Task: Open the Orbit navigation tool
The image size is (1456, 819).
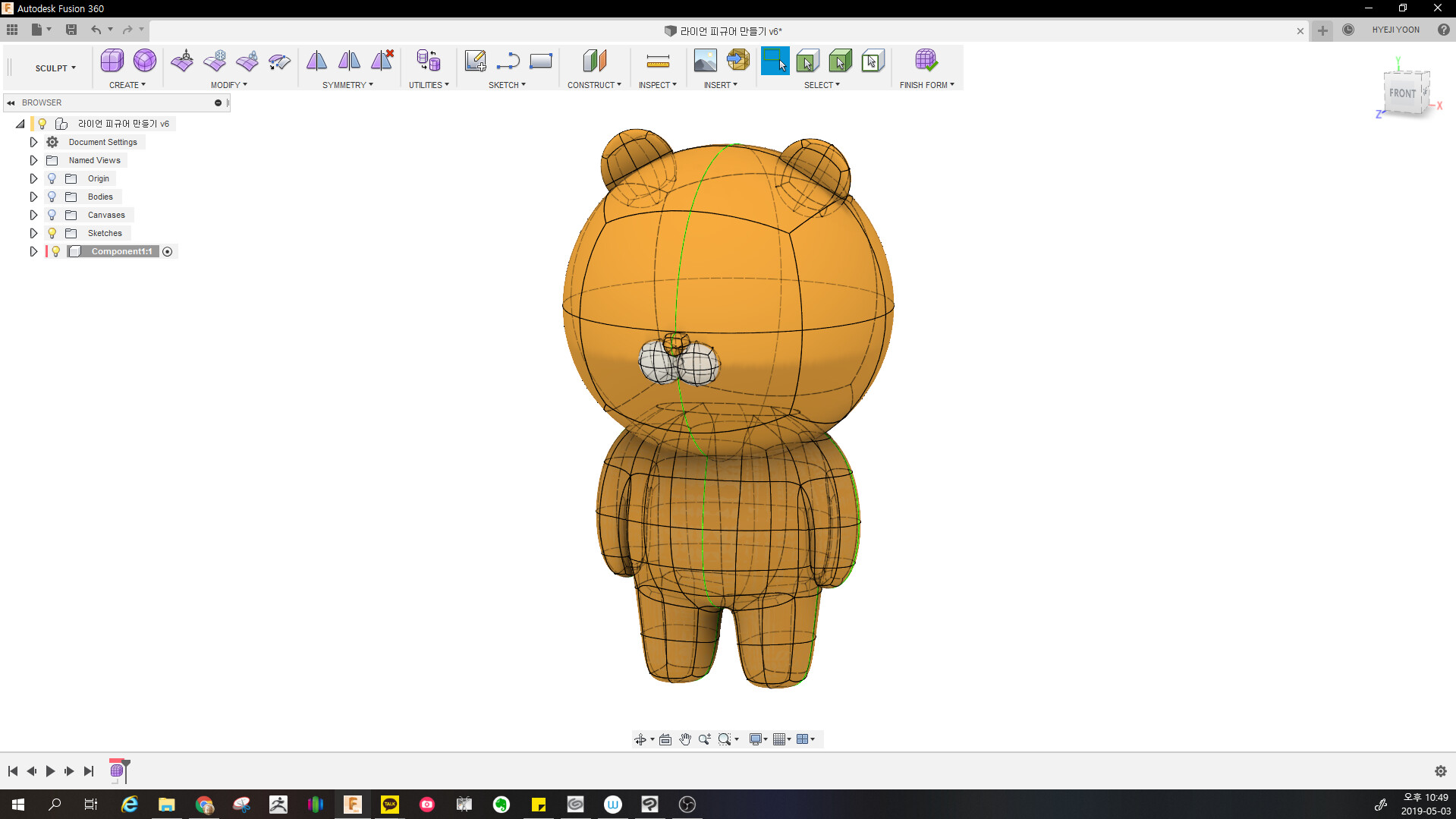Action: [640, 739]
